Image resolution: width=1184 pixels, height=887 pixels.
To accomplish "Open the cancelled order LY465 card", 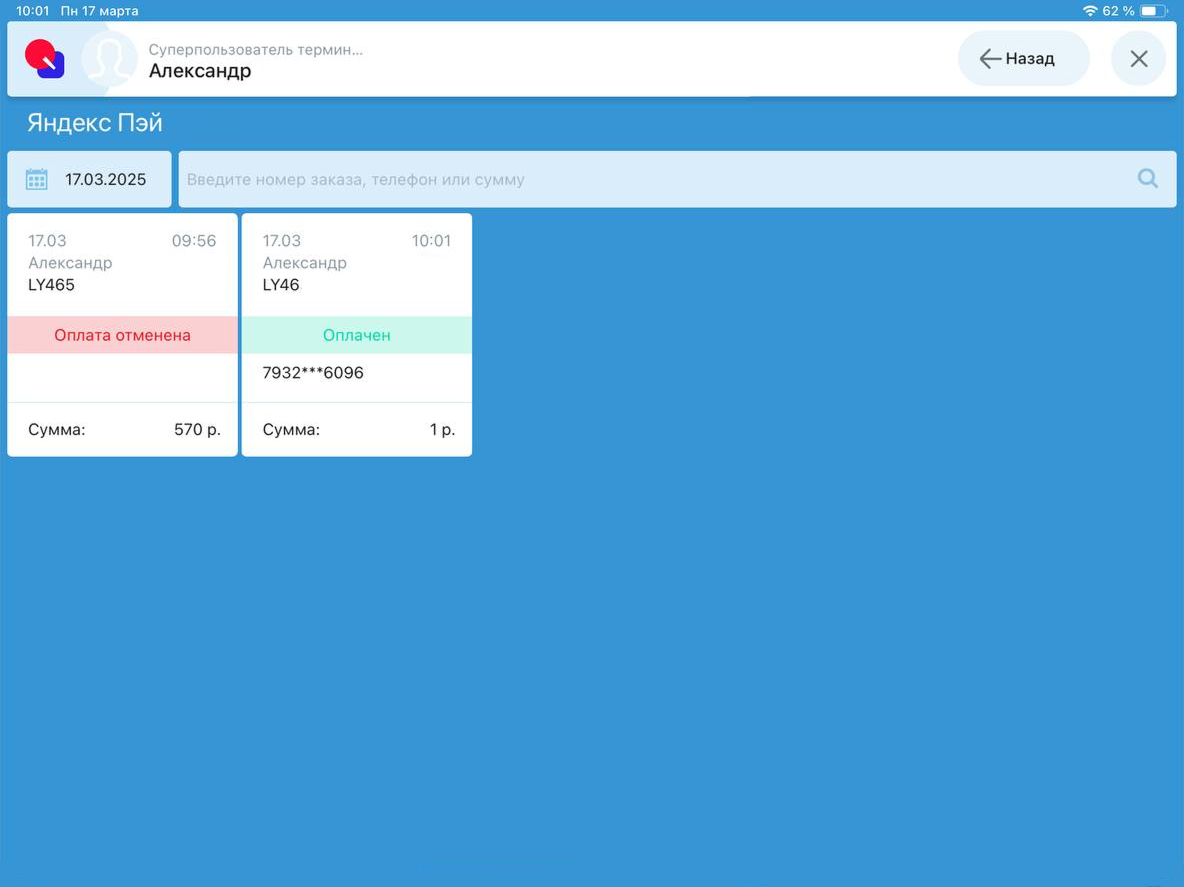I will [122, 334].
